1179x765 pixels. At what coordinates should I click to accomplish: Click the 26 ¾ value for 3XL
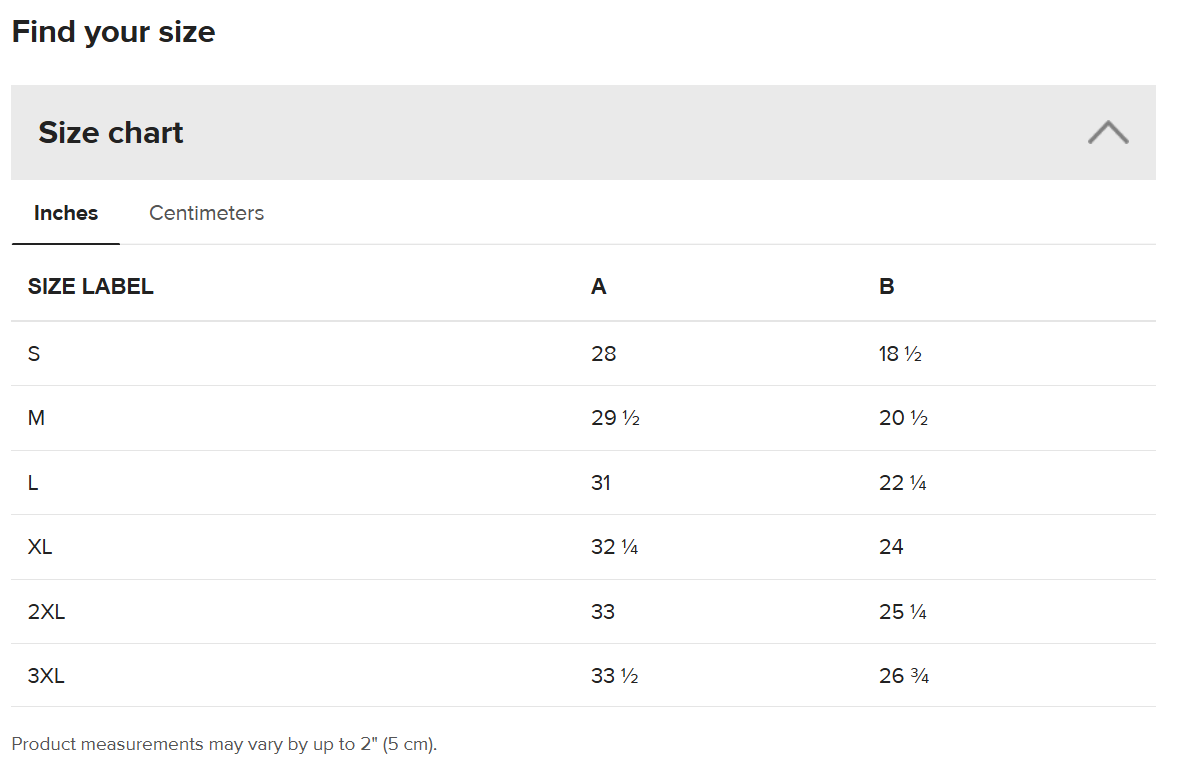tap(904, 675)
